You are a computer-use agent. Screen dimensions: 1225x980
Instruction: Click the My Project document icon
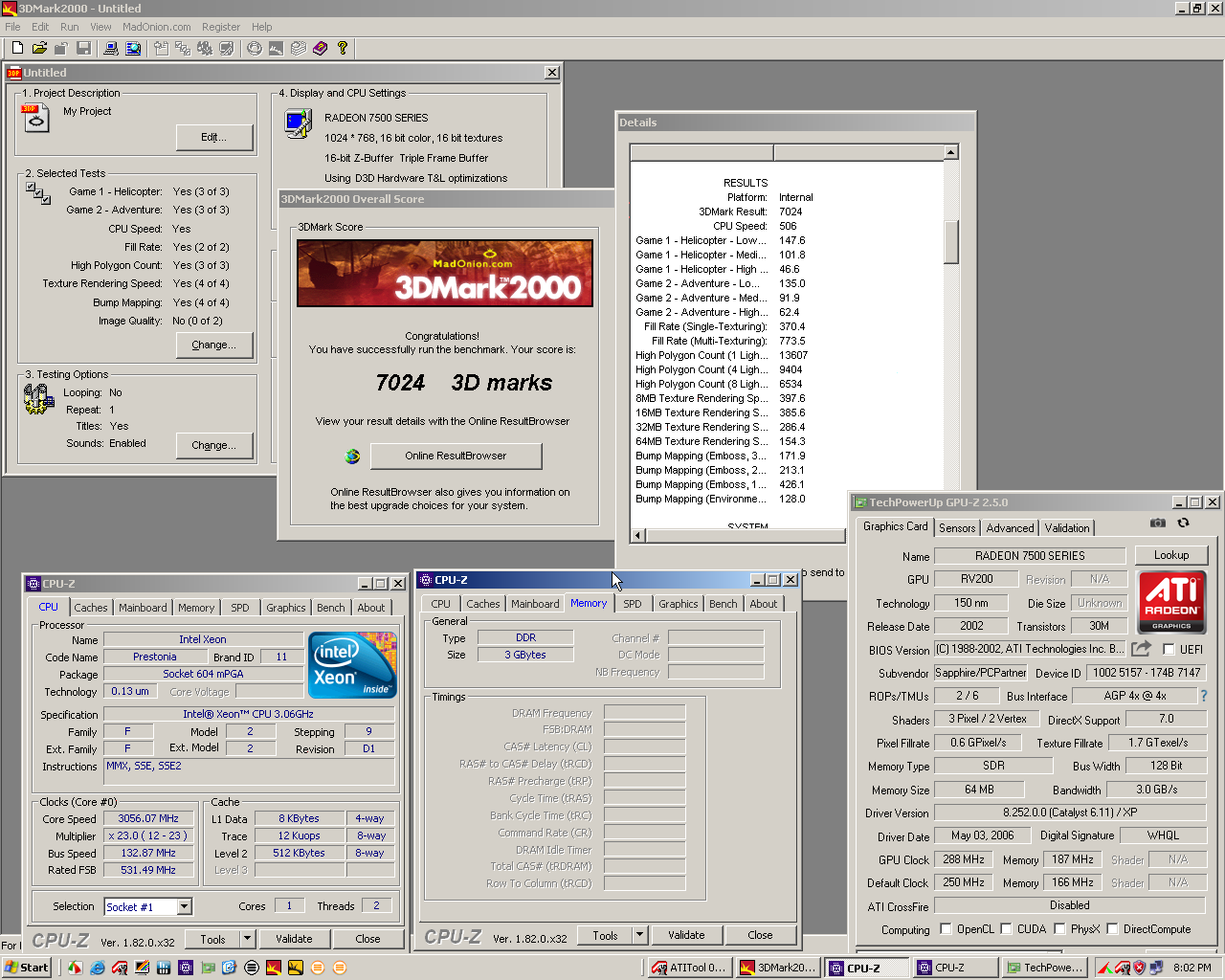pyautogui.click(x=34, y=117)
